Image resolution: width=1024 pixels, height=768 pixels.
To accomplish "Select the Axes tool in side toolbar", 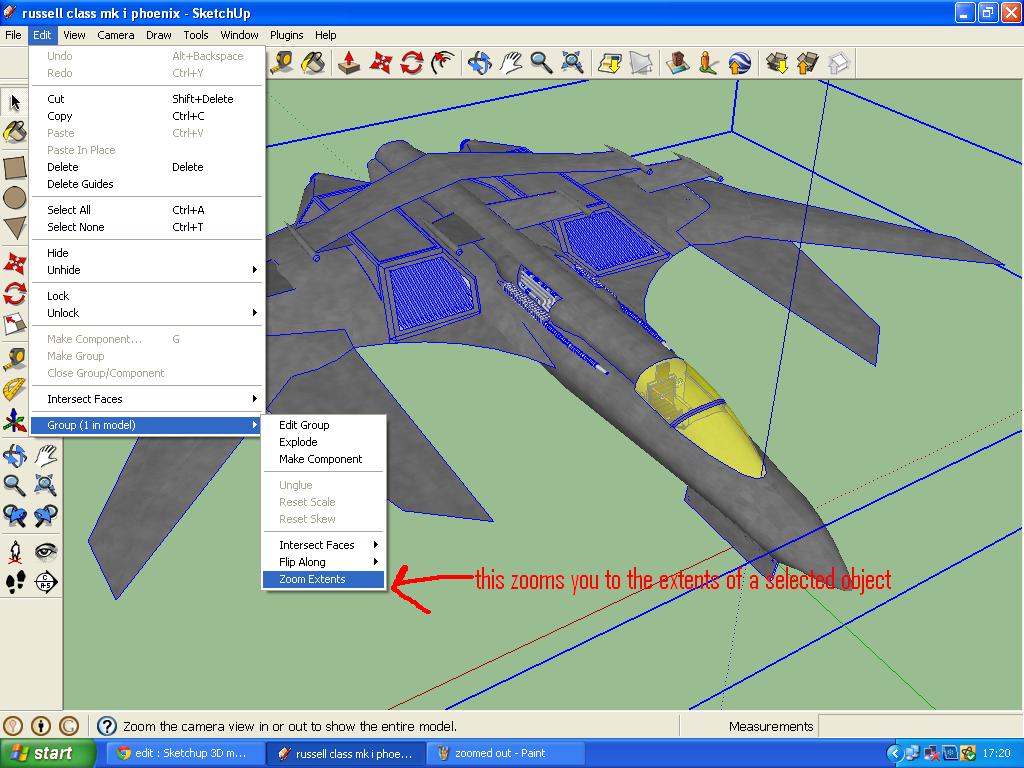I will pyautogui.click(x=14, y=420).
